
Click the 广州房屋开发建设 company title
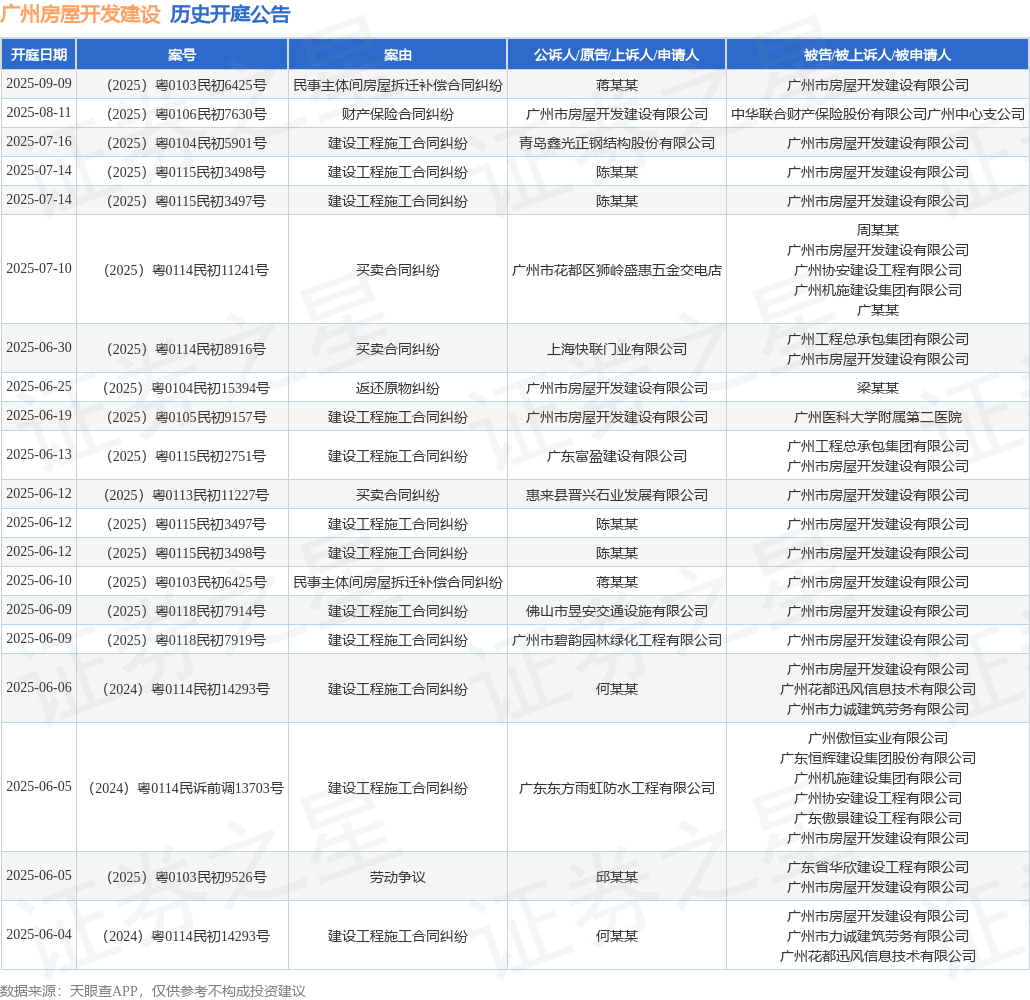click(x=81, y=14)
